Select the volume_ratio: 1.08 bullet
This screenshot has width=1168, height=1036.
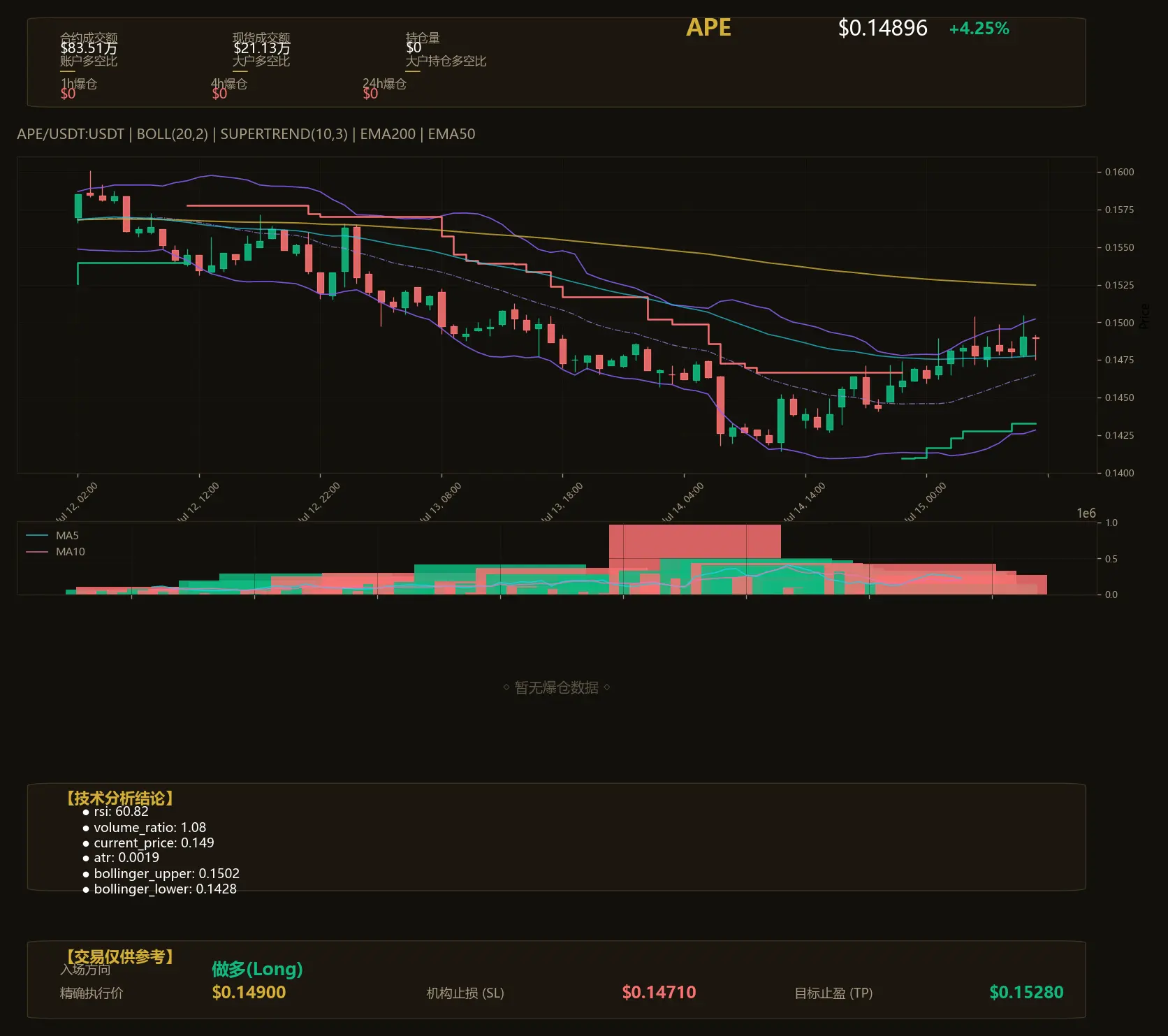(x=144, y=828)
